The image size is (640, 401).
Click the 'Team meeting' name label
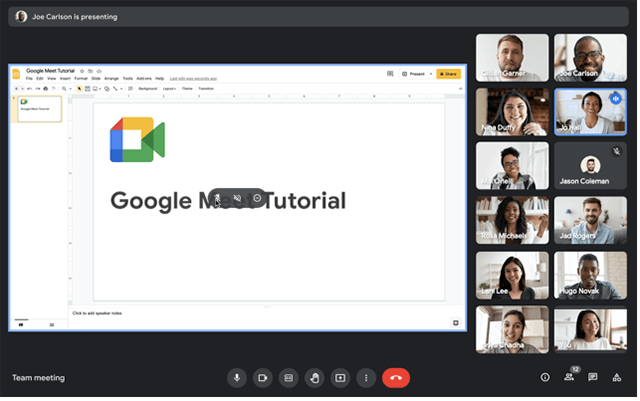[x=38, y=378]
